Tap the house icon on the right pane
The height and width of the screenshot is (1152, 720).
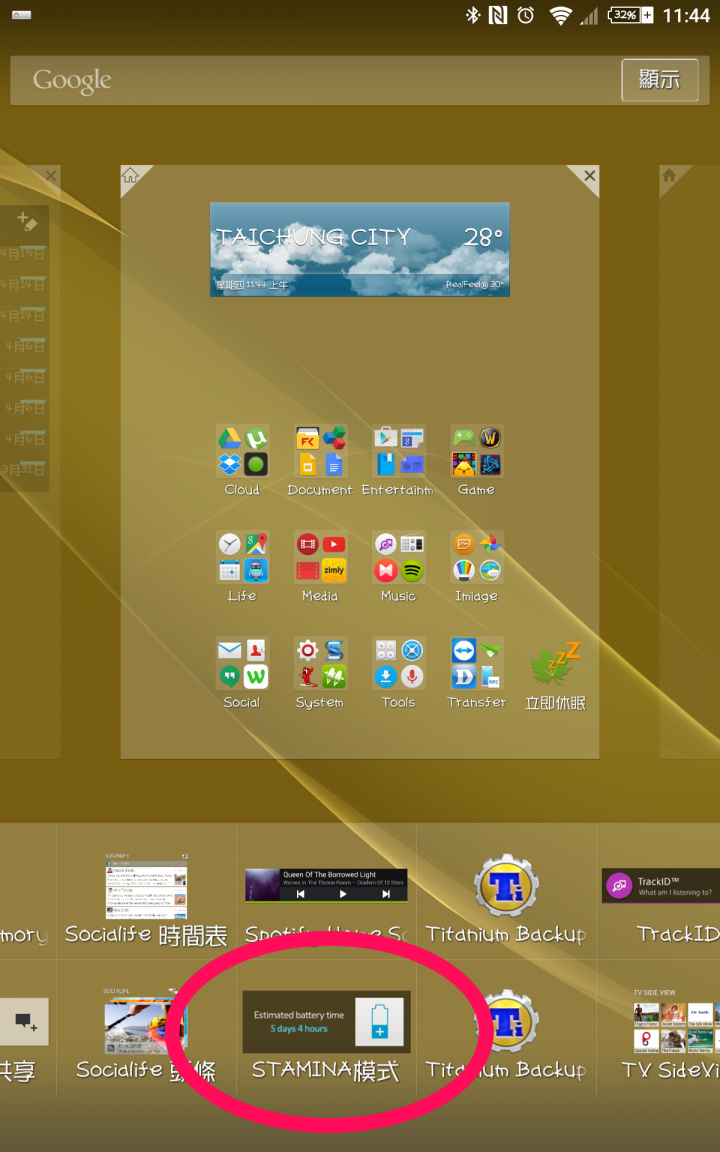coord(669,176)
